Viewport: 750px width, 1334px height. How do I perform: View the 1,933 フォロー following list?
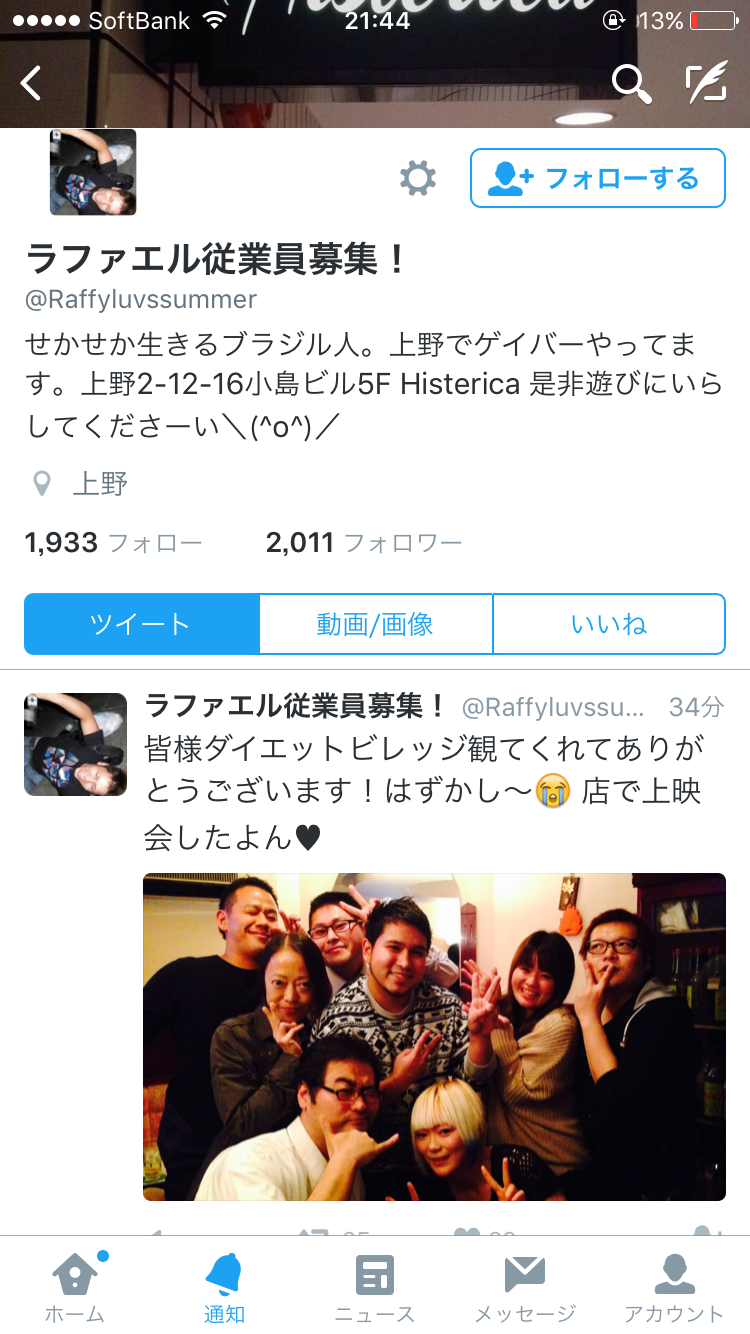point(113,543)
